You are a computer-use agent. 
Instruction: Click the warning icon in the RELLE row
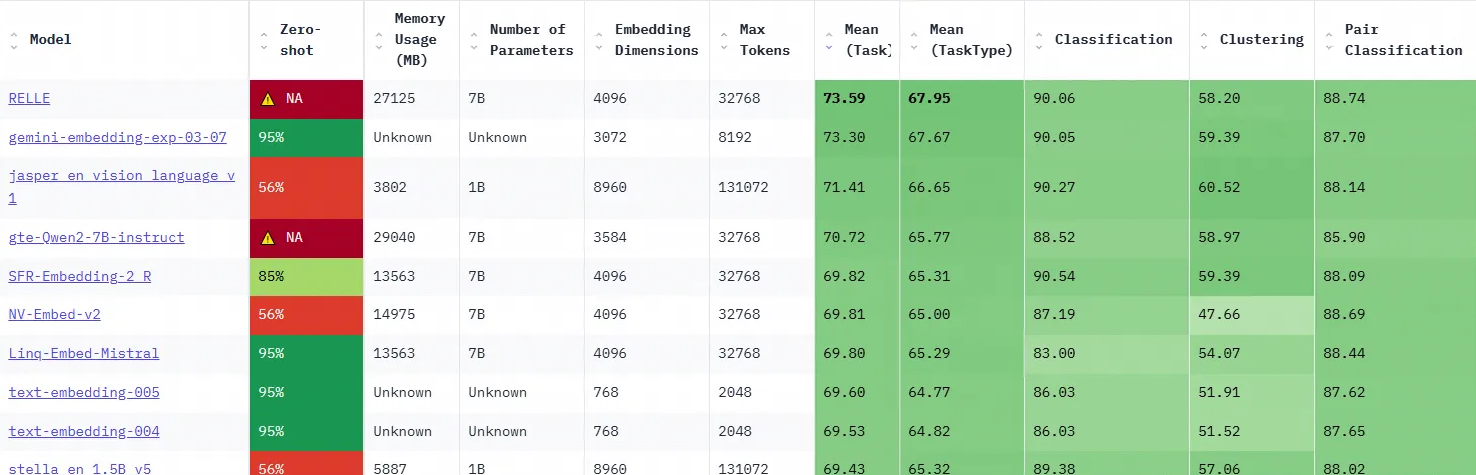268,99
